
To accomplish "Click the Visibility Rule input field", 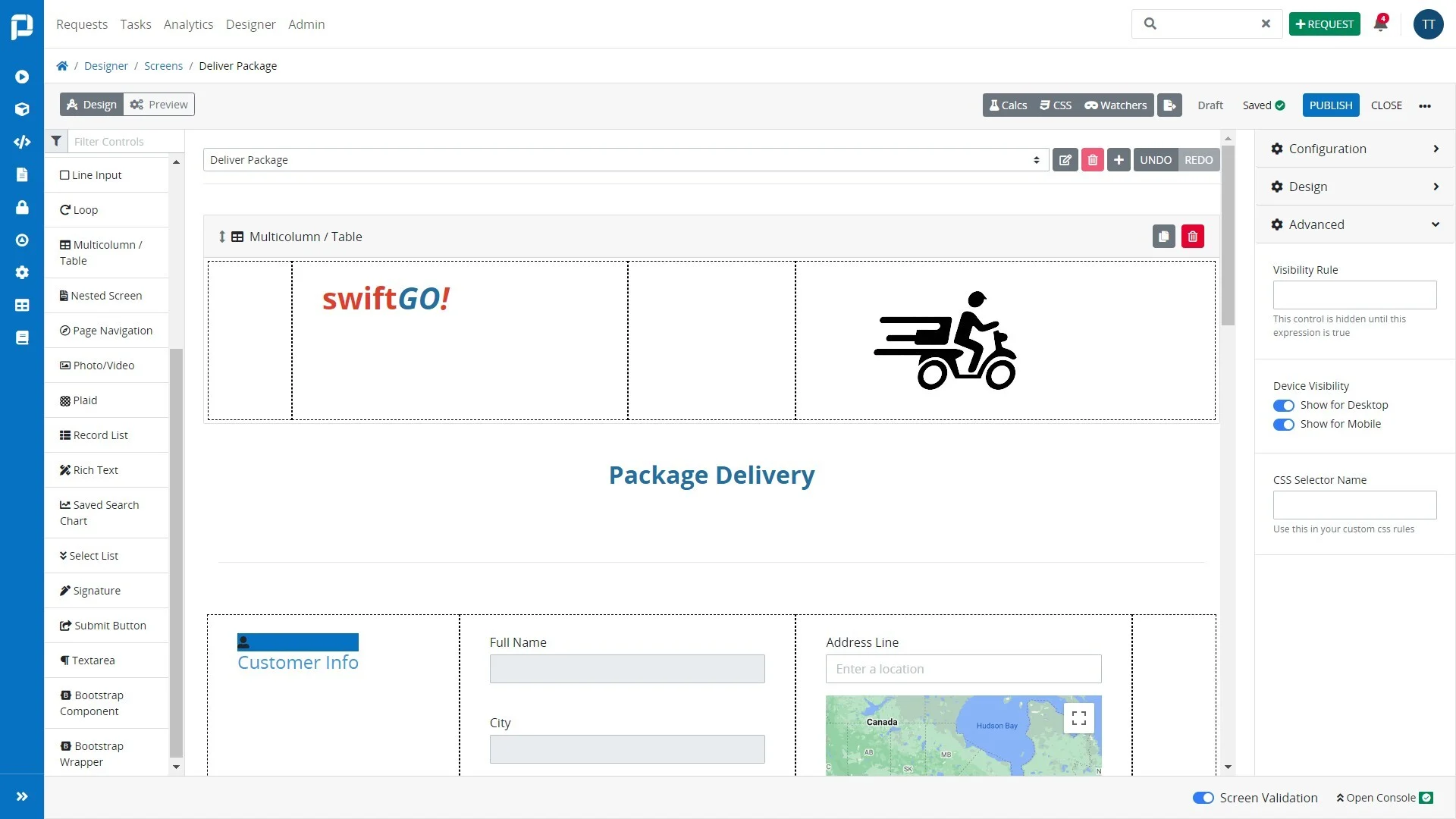I will [1354, 295].
